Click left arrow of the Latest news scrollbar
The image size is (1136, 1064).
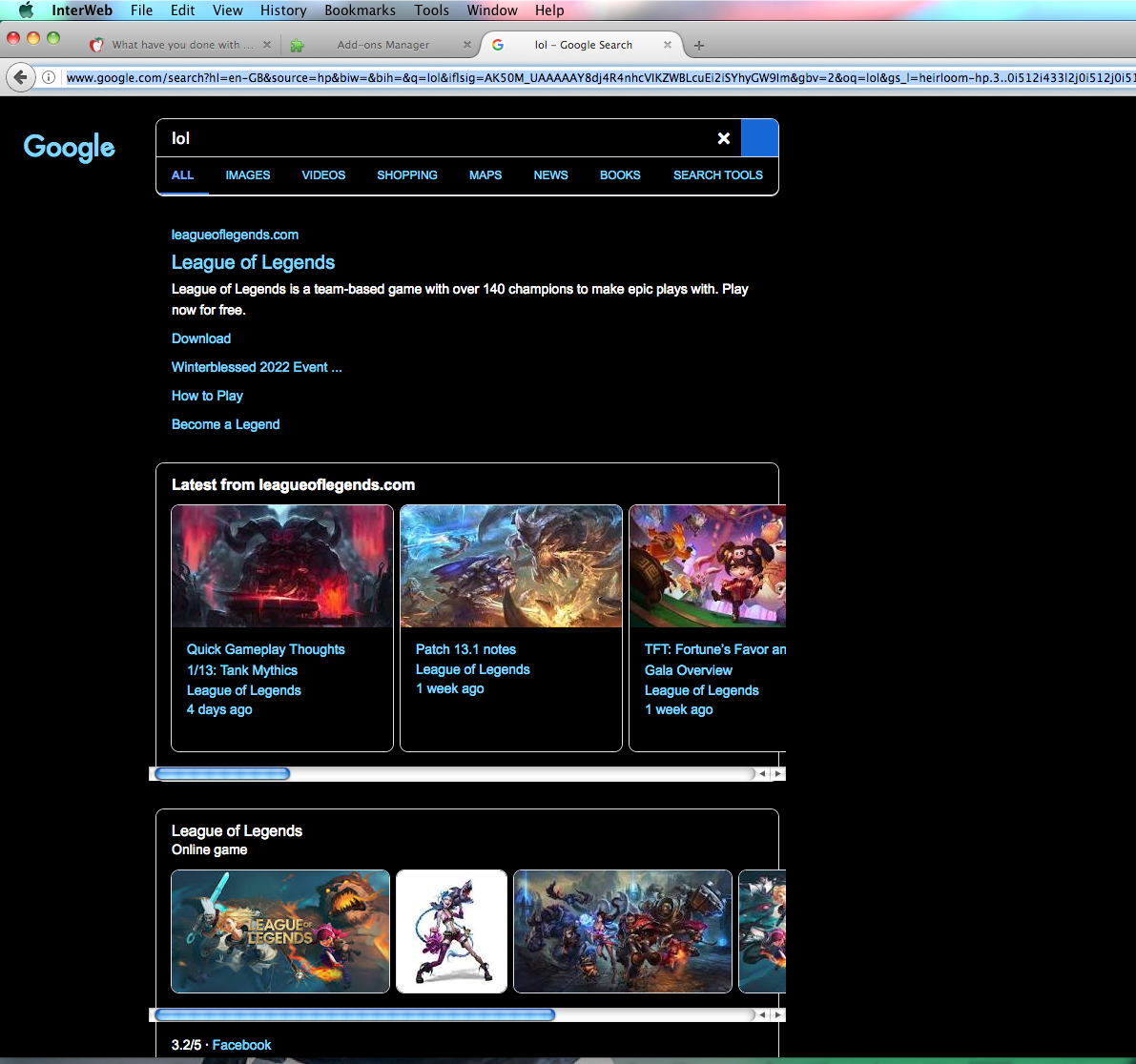click(762, 773)
